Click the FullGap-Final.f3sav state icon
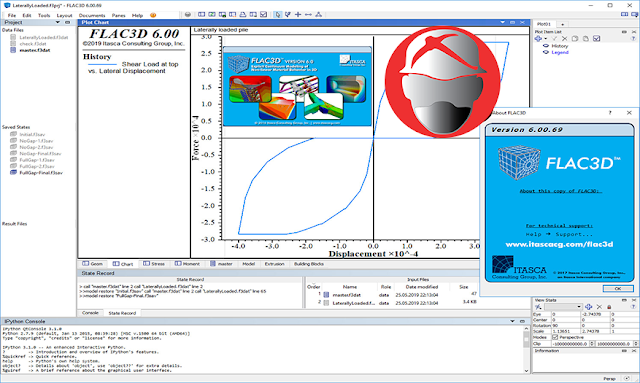This screenshot has width=640, height=383. [x=13, y=173]
